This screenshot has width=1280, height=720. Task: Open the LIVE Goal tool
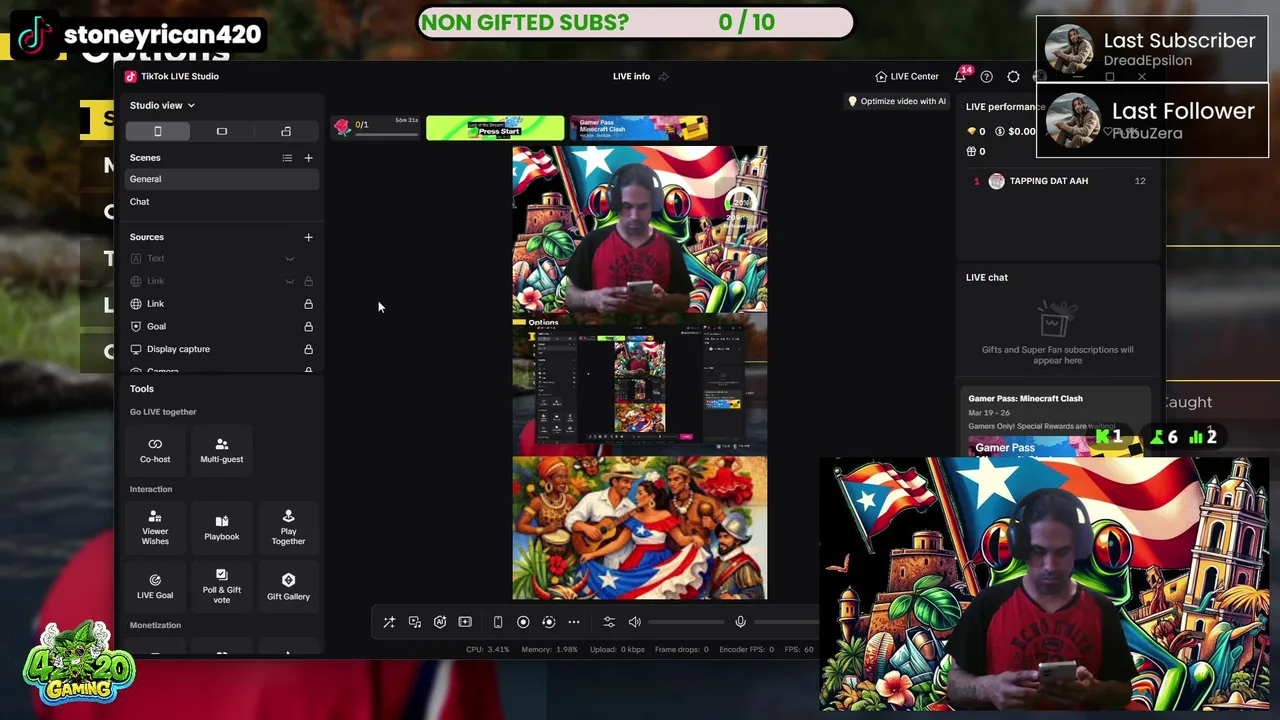[x=155, y=586]
